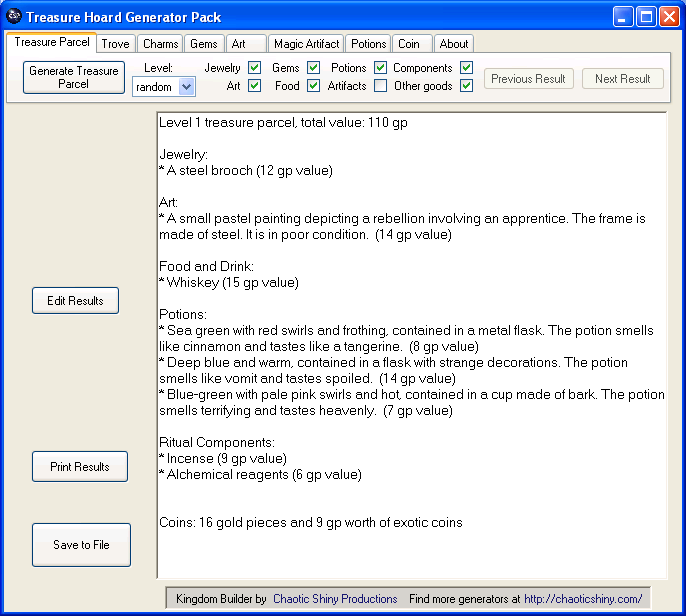Image resolution: width=686 pixels, height=616 pixels.
Task: Click the 'Art:' heading in results
Action: [168, 202]
